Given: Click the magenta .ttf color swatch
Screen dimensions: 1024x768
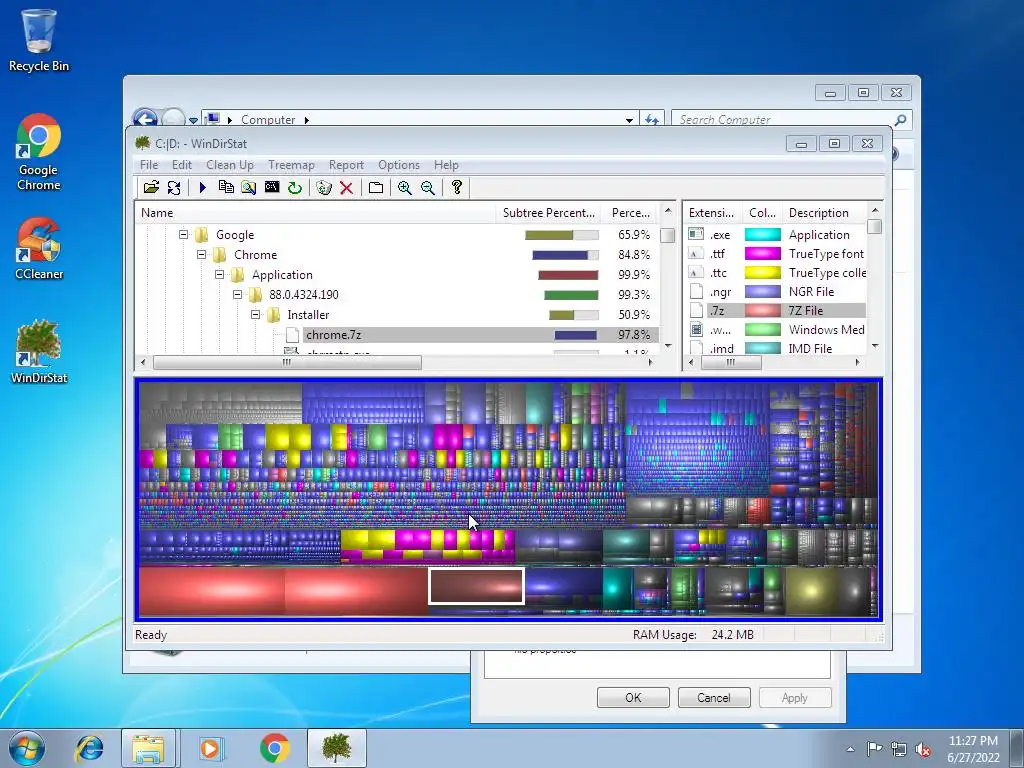Looking at the screenshot, I should pyautogui.click(x=763, y=253).
